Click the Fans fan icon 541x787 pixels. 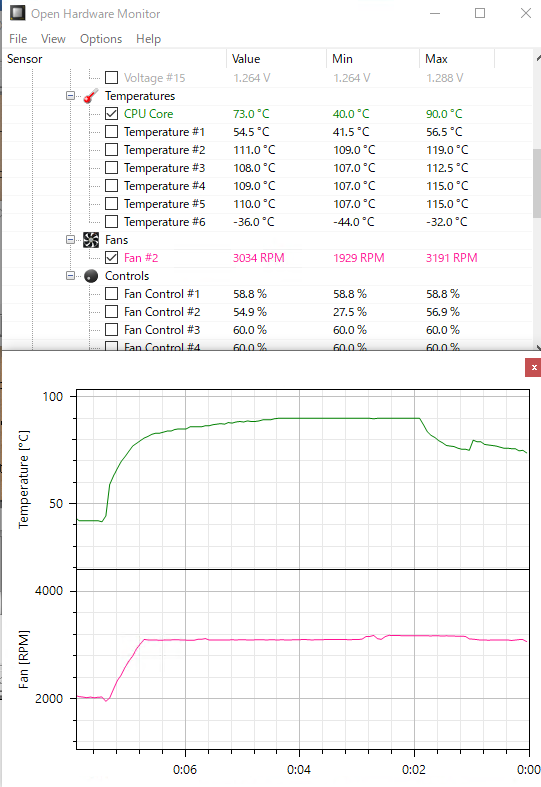[91, 240]
